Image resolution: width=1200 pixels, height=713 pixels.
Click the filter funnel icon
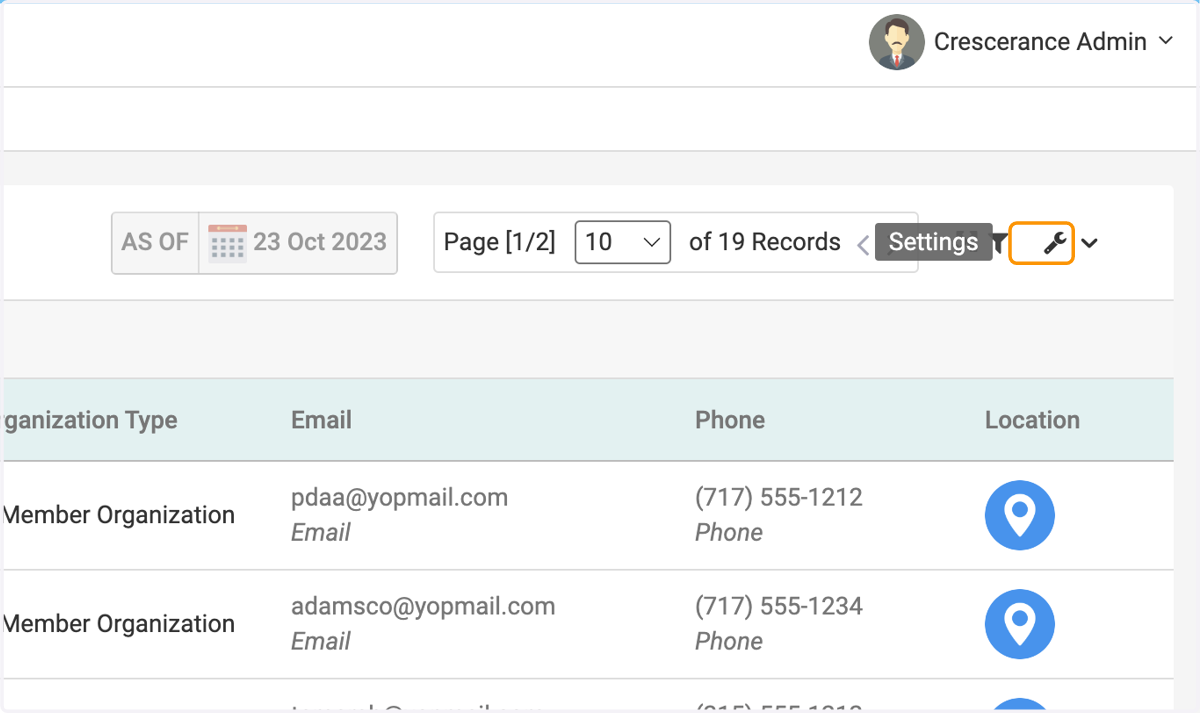coord(999,243)
